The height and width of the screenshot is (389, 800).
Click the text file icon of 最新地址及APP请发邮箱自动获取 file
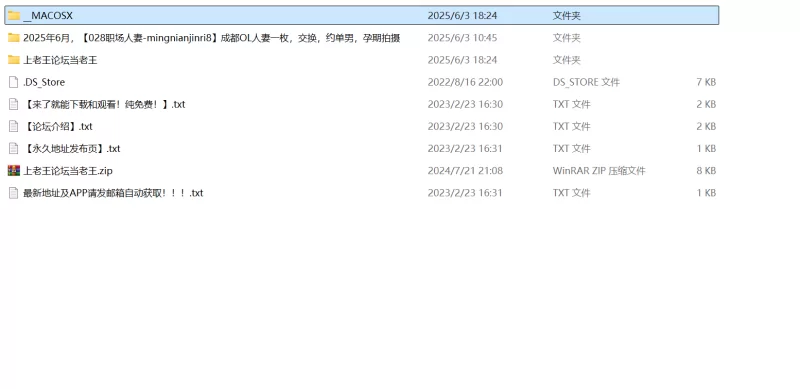click(x=14, y=193)
